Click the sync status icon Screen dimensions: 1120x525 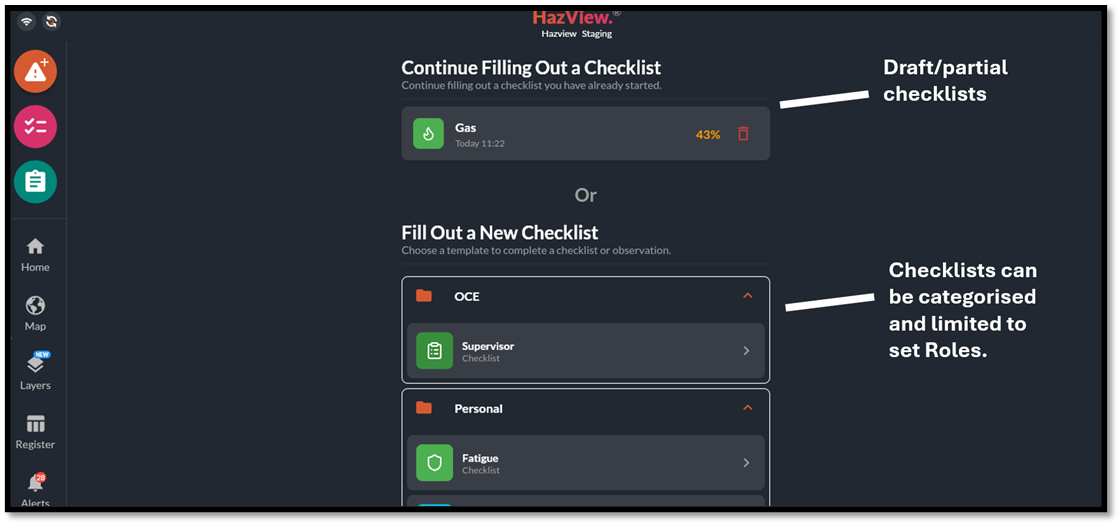tap(51, 21)
